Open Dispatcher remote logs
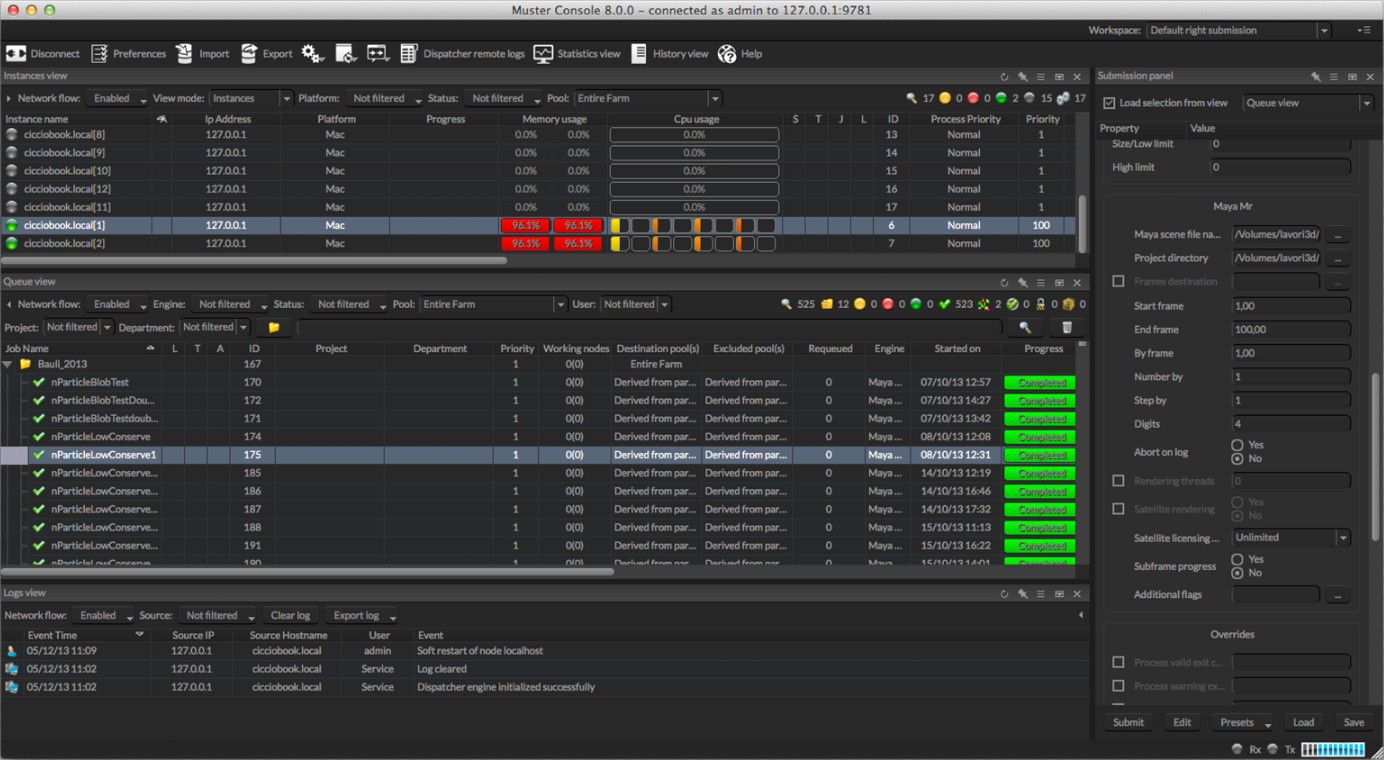 pos(409,54)
